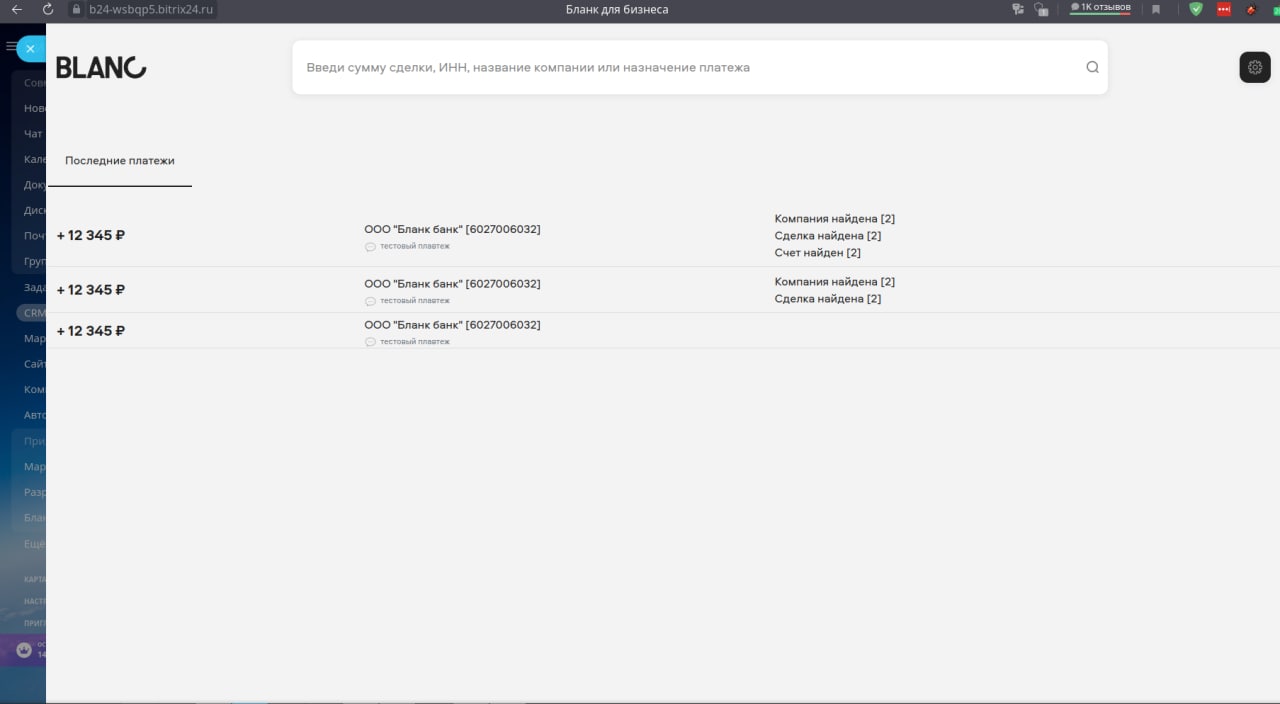
Task: Click тестовый платеж text in top payment
Action: (415, 246)
